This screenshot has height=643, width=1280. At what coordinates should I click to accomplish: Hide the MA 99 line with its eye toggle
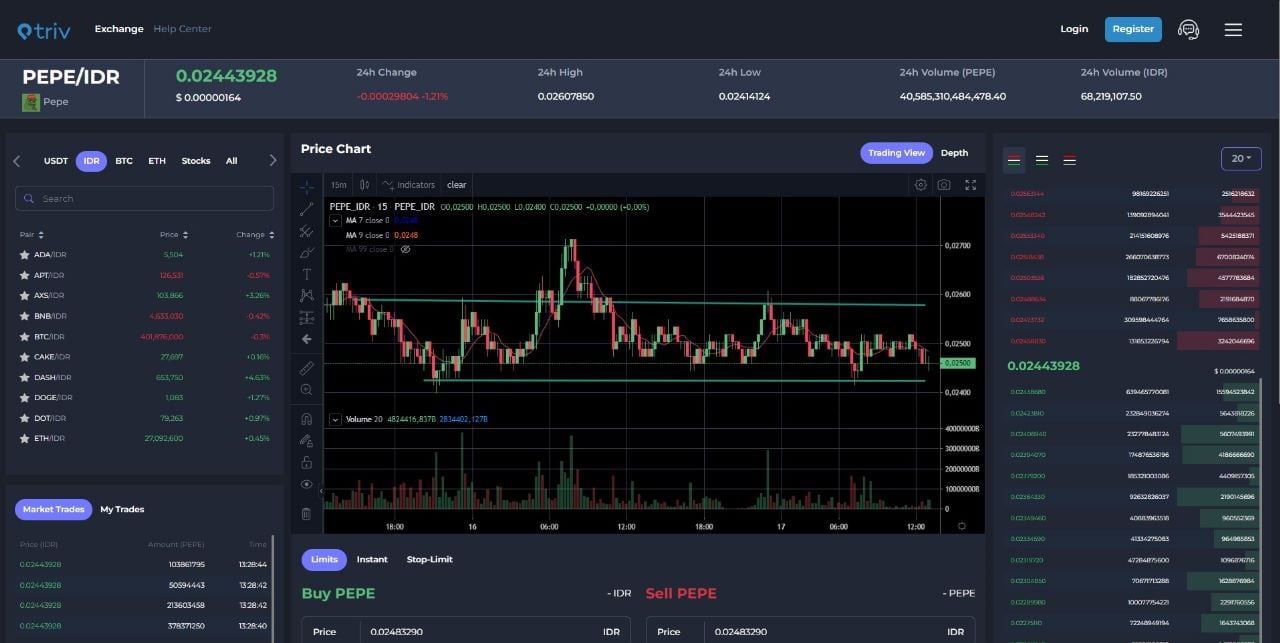coord(405,249)
